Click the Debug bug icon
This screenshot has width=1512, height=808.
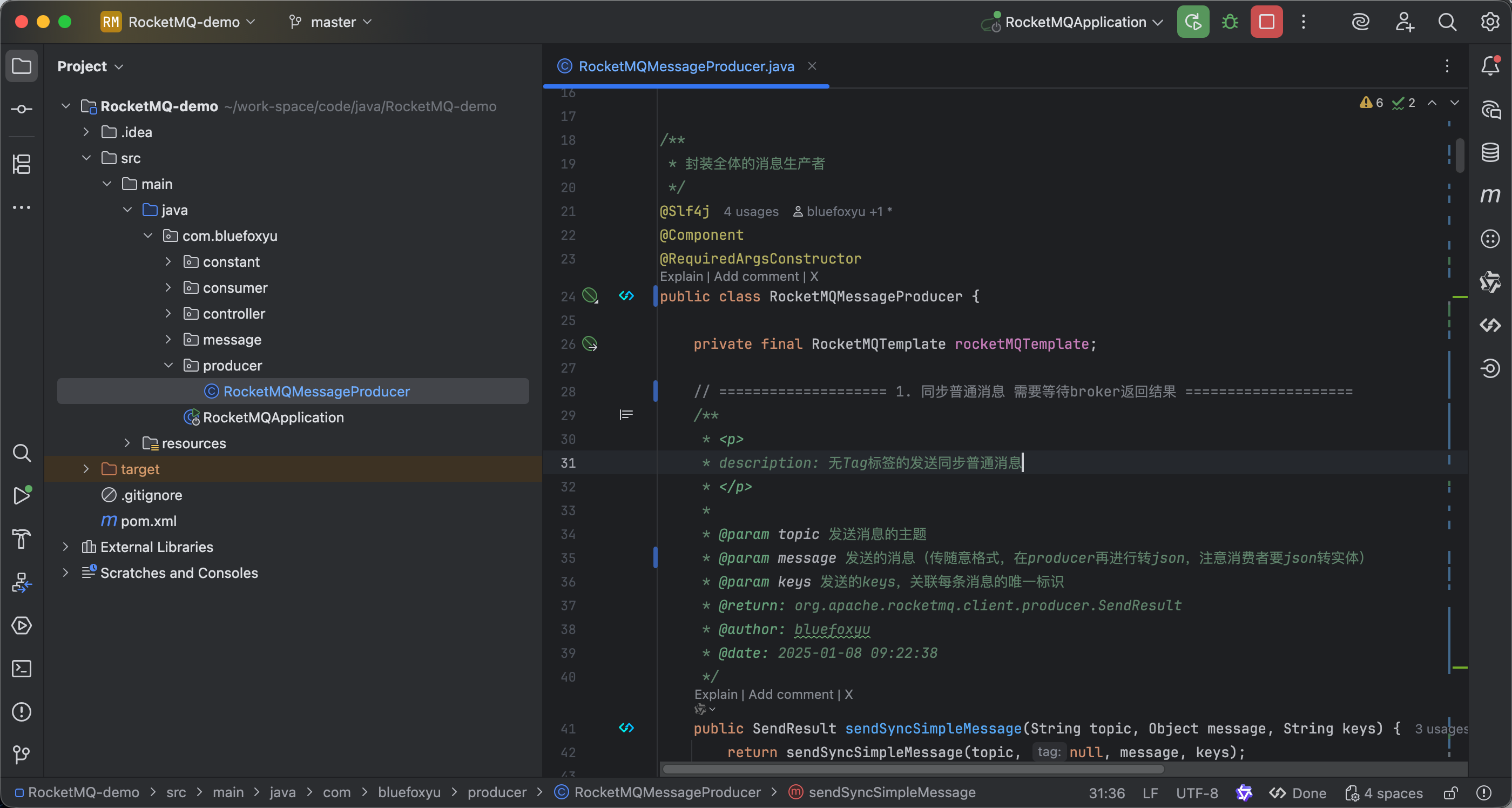pyautogui.click(x=1230, y=22)
